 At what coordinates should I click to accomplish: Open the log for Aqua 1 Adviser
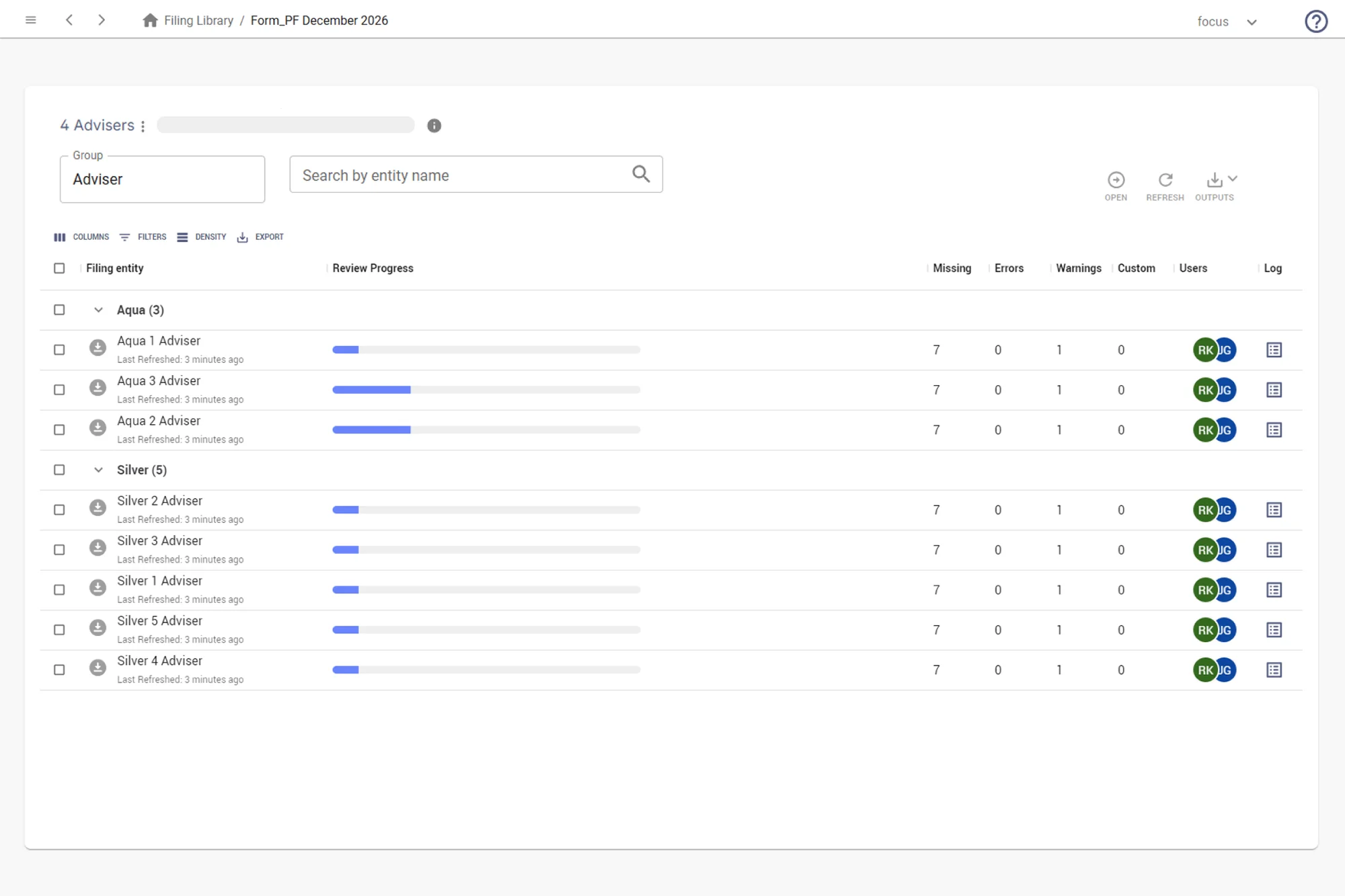tap(1274, 350)
